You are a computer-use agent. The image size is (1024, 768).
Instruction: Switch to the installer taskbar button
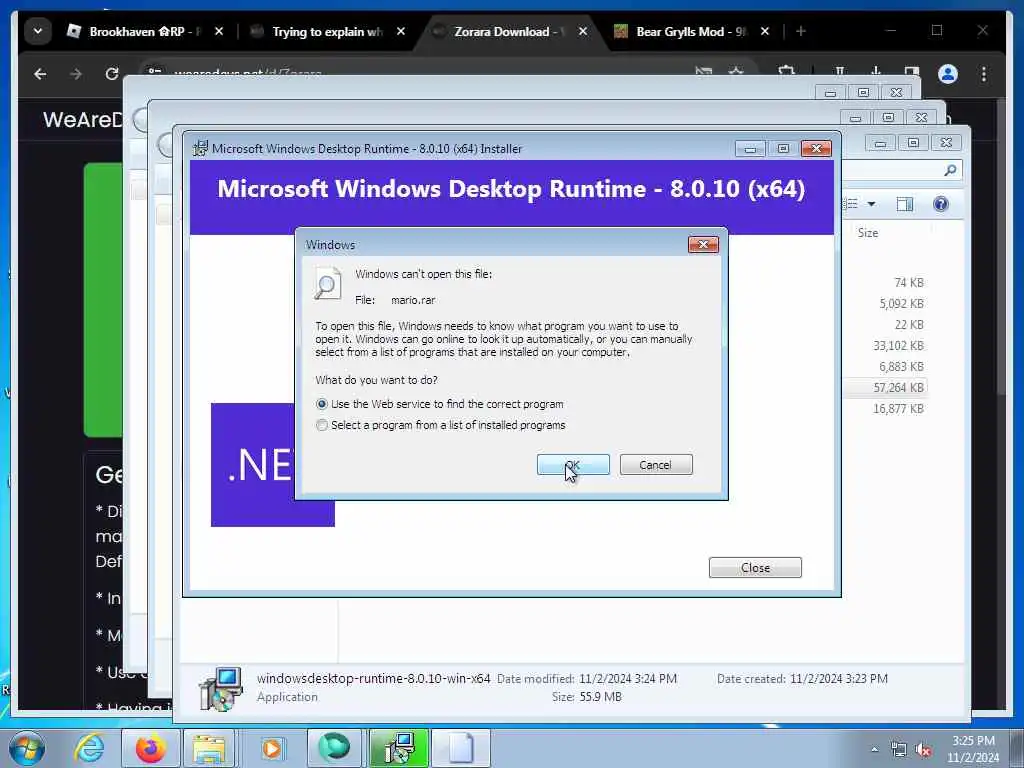398,748
